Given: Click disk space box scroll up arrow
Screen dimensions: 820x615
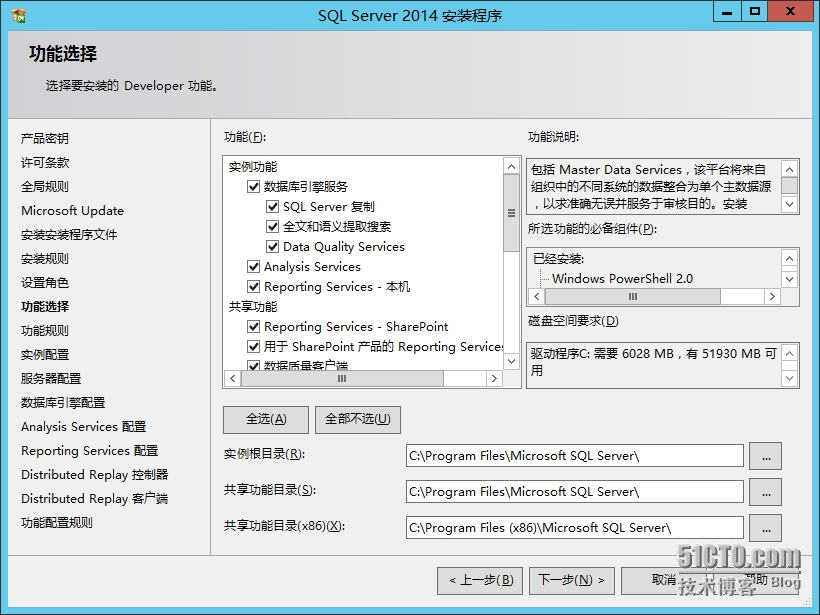Looking at the screenshot, I should pos(790,354).
